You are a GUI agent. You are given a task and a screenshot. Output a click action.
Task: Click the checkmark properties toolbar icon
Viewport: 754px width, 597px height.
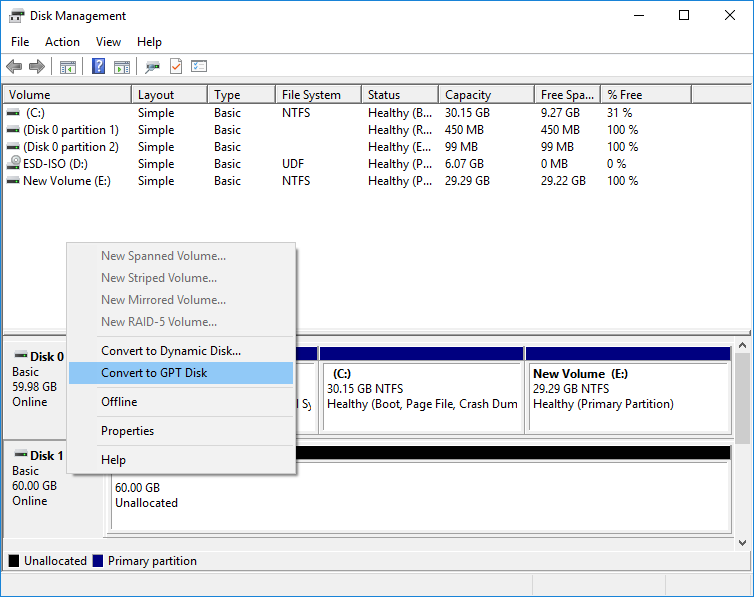176,66
